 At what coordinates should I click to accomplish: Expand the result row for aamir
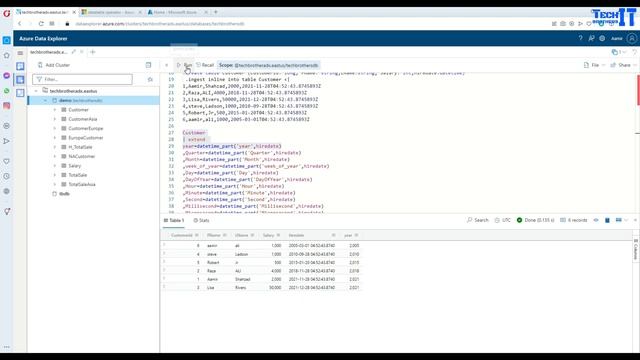coord(164,245)
